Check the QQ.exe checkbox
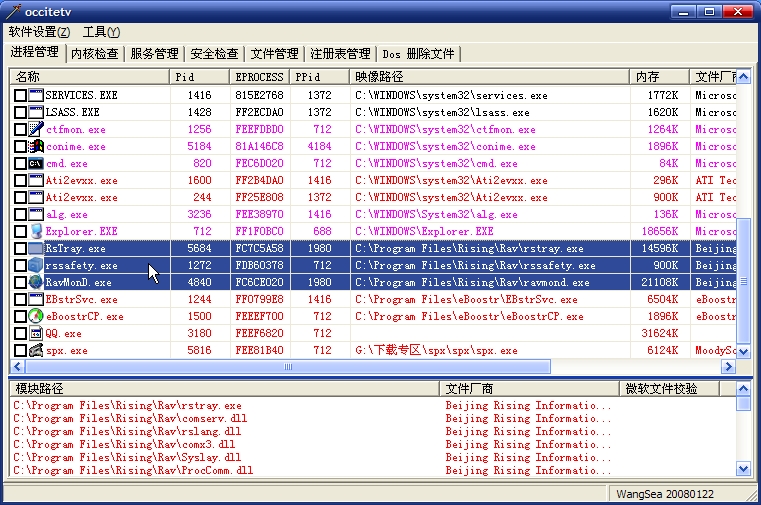The width and height of the screenshot is (761, 505). coord(20,333)
